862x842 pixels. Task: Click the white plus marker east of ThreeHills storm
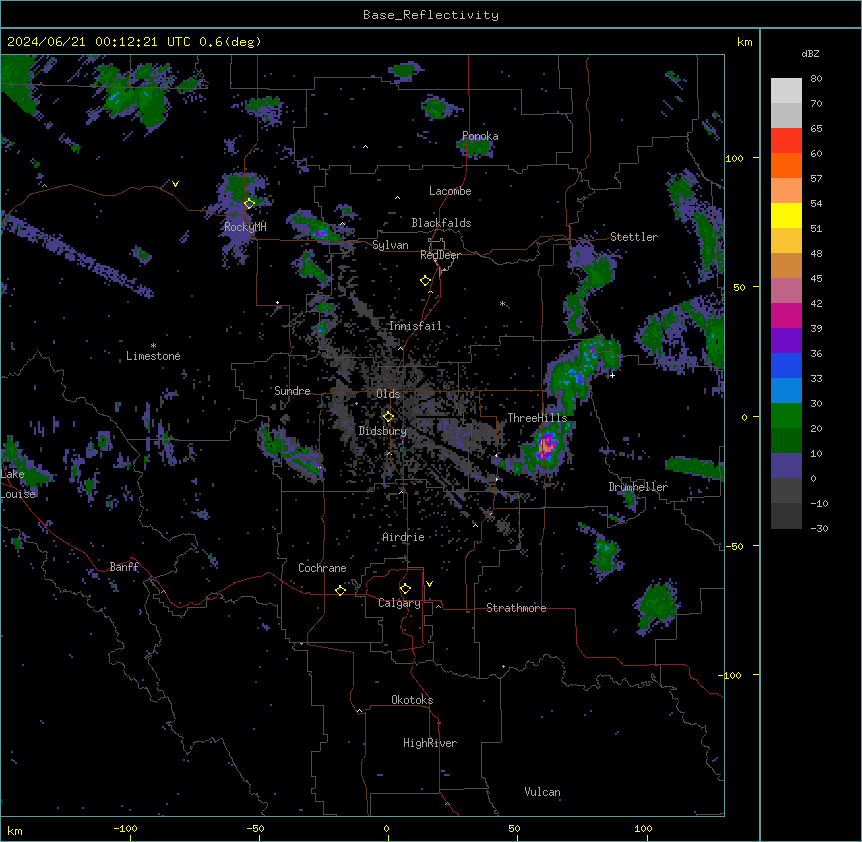[x=612, y=375]
